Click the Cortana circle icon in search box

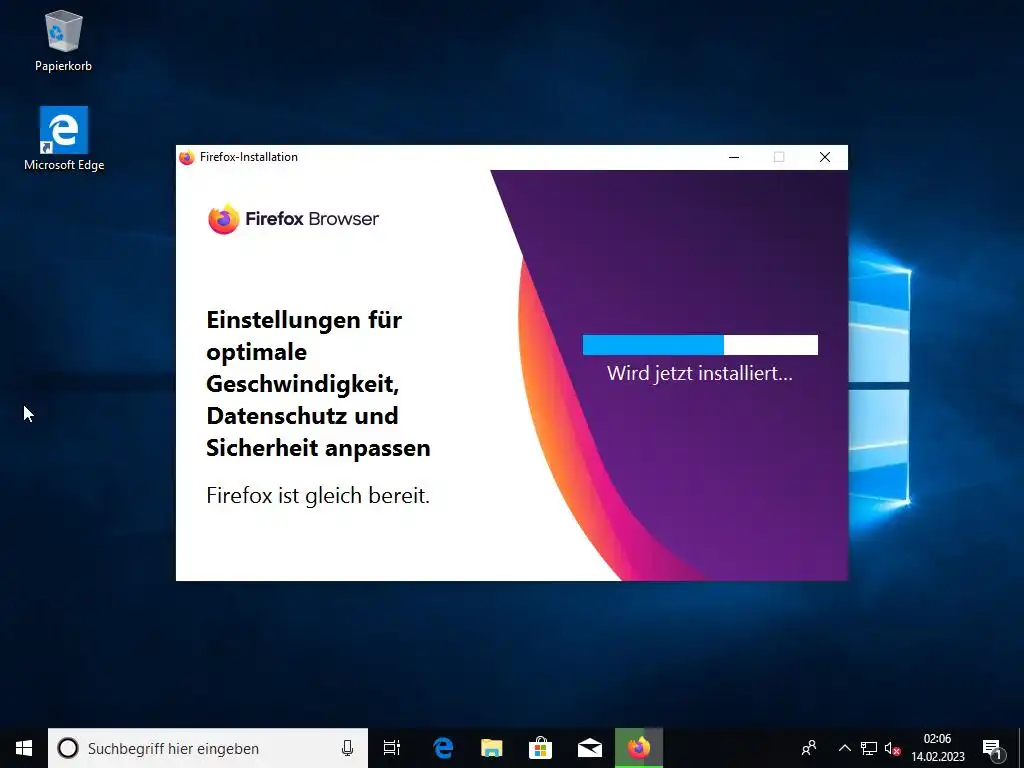[x=68, y=748]
